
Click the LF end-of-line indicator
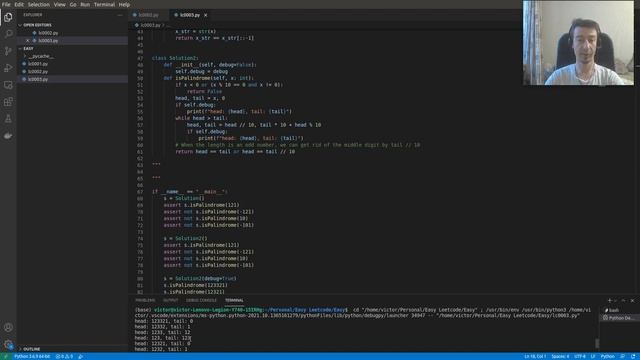(593, 356)
